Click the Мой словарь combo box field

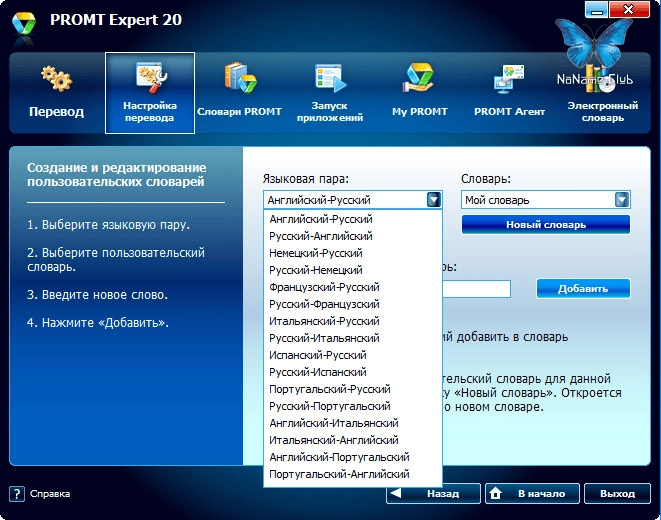click(546, 200)
